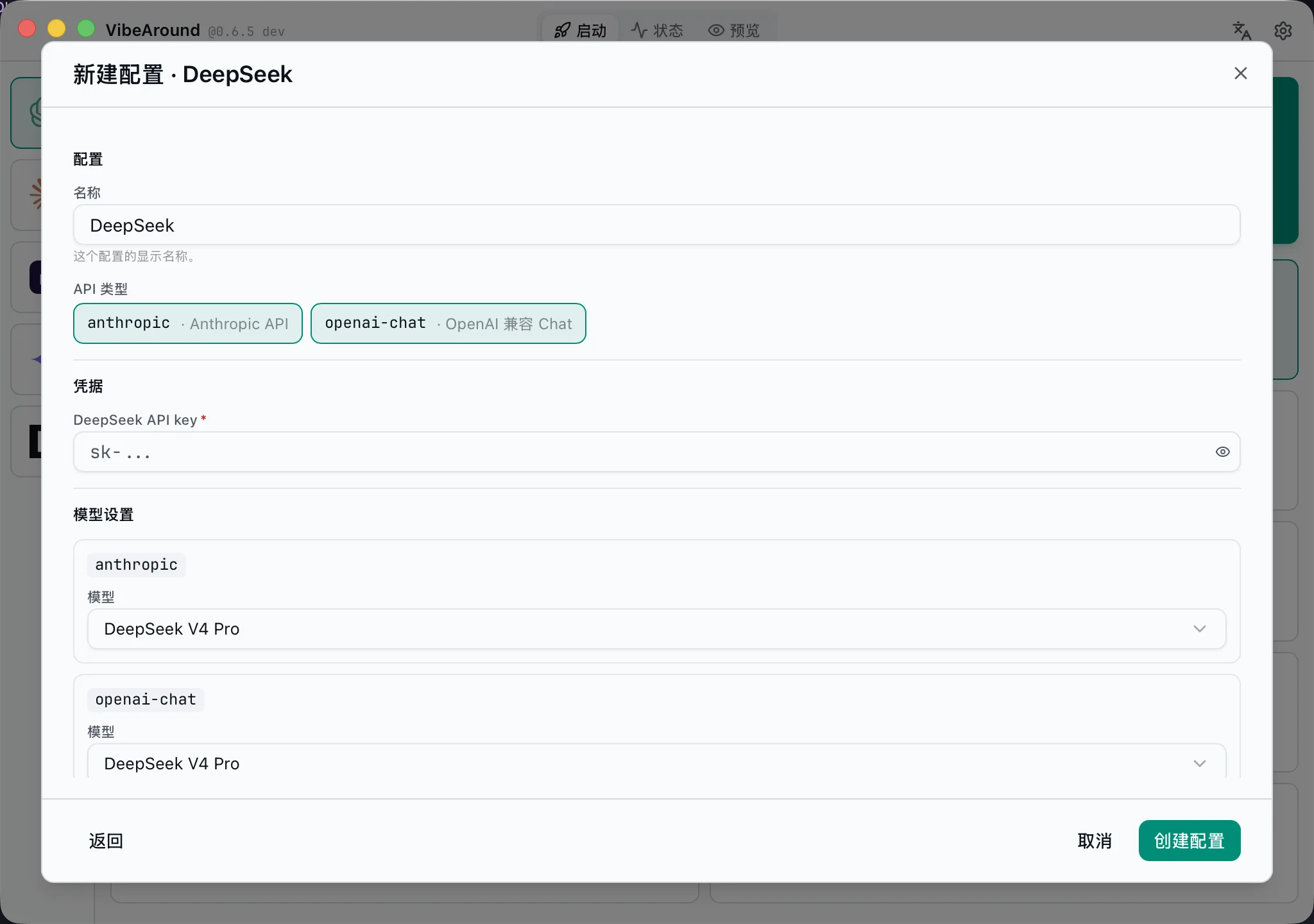1314x924 pixels.
Task: Switch to the 启动 tab
Action: [x=580, y=30]
